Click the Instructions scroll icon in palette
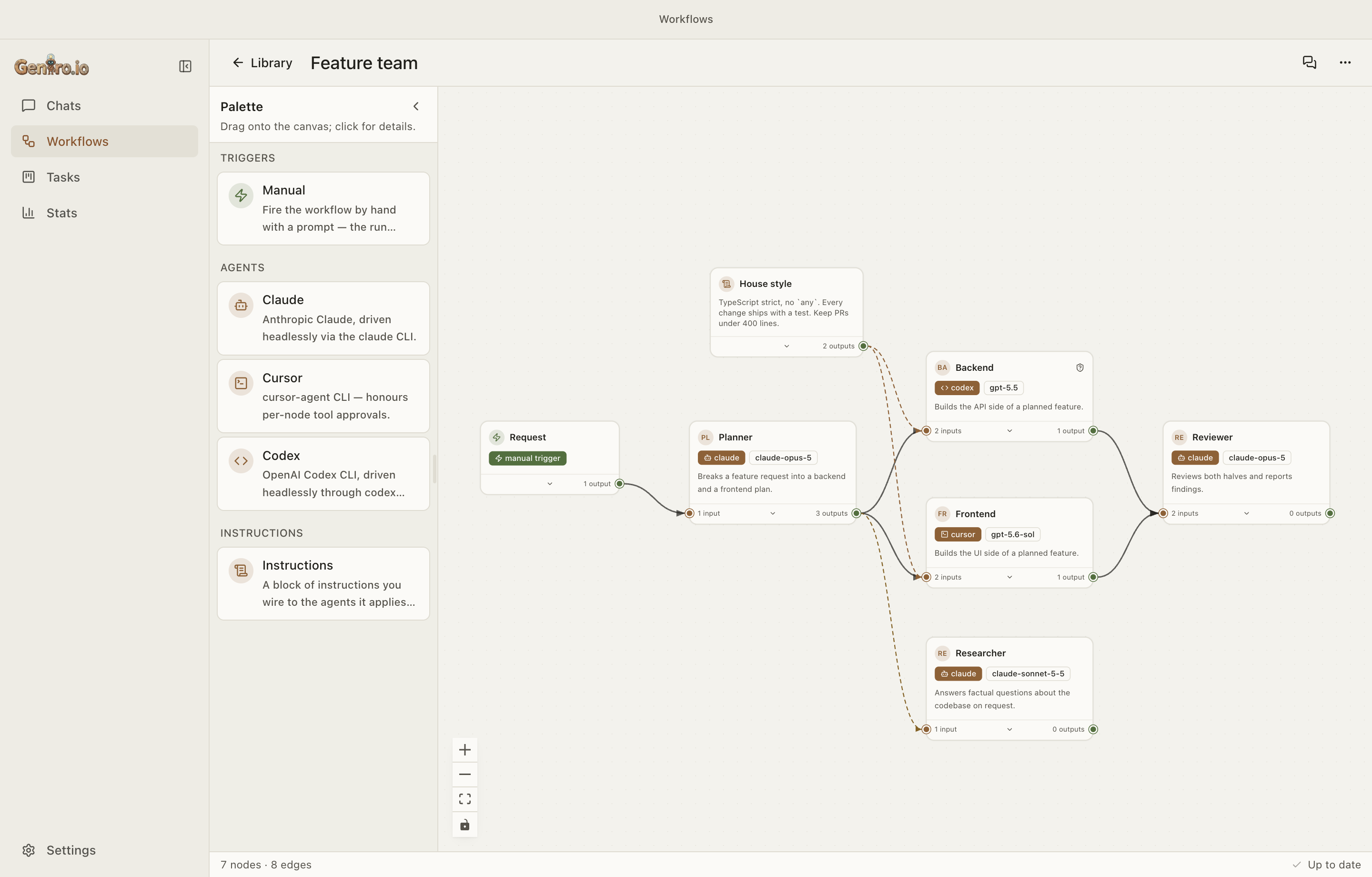Viewport: 1372px width, 877px height. [241, 570]
